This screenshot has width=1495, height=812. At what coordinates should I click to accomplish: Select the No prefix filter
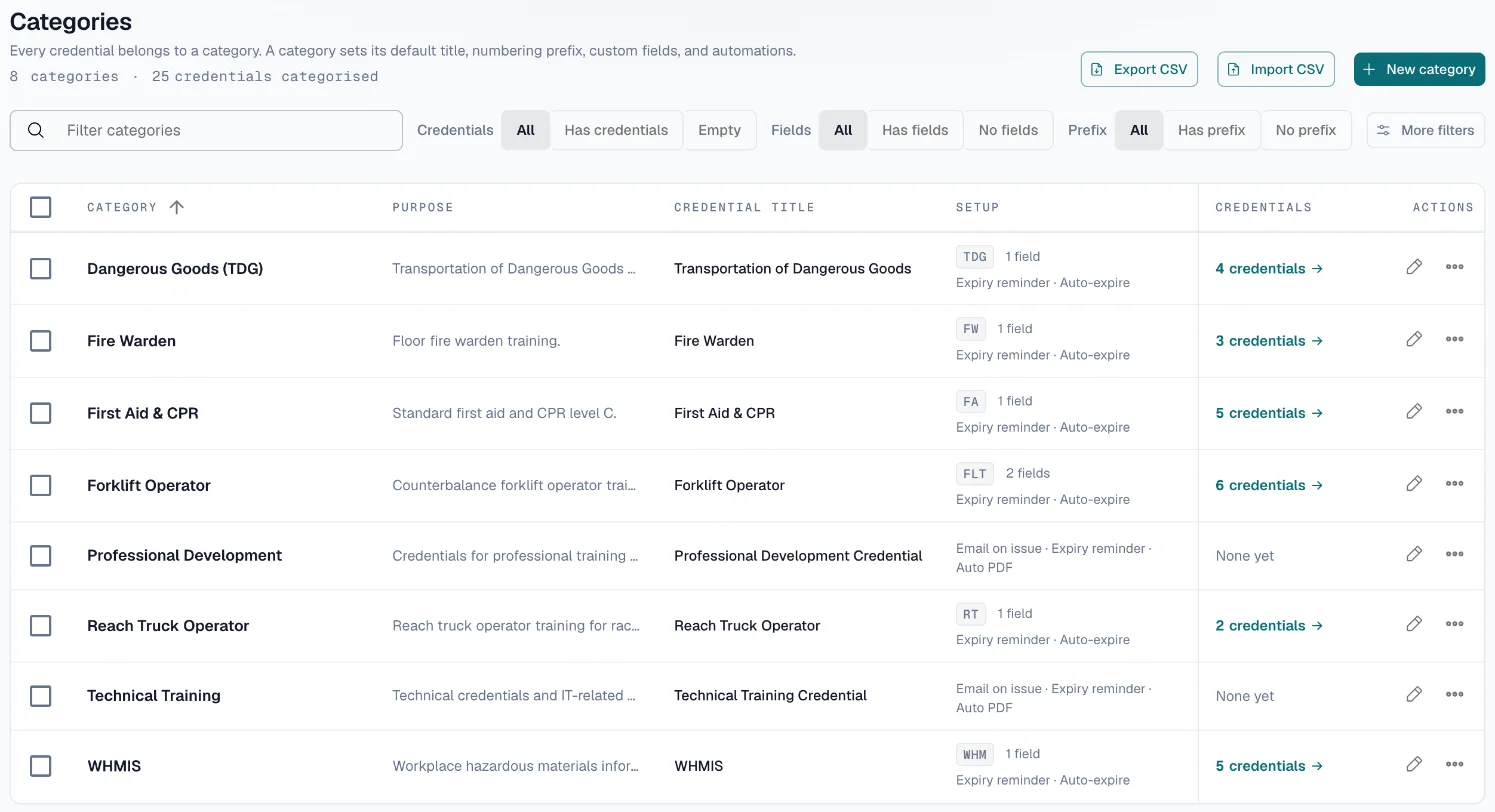coord(1306,130)
